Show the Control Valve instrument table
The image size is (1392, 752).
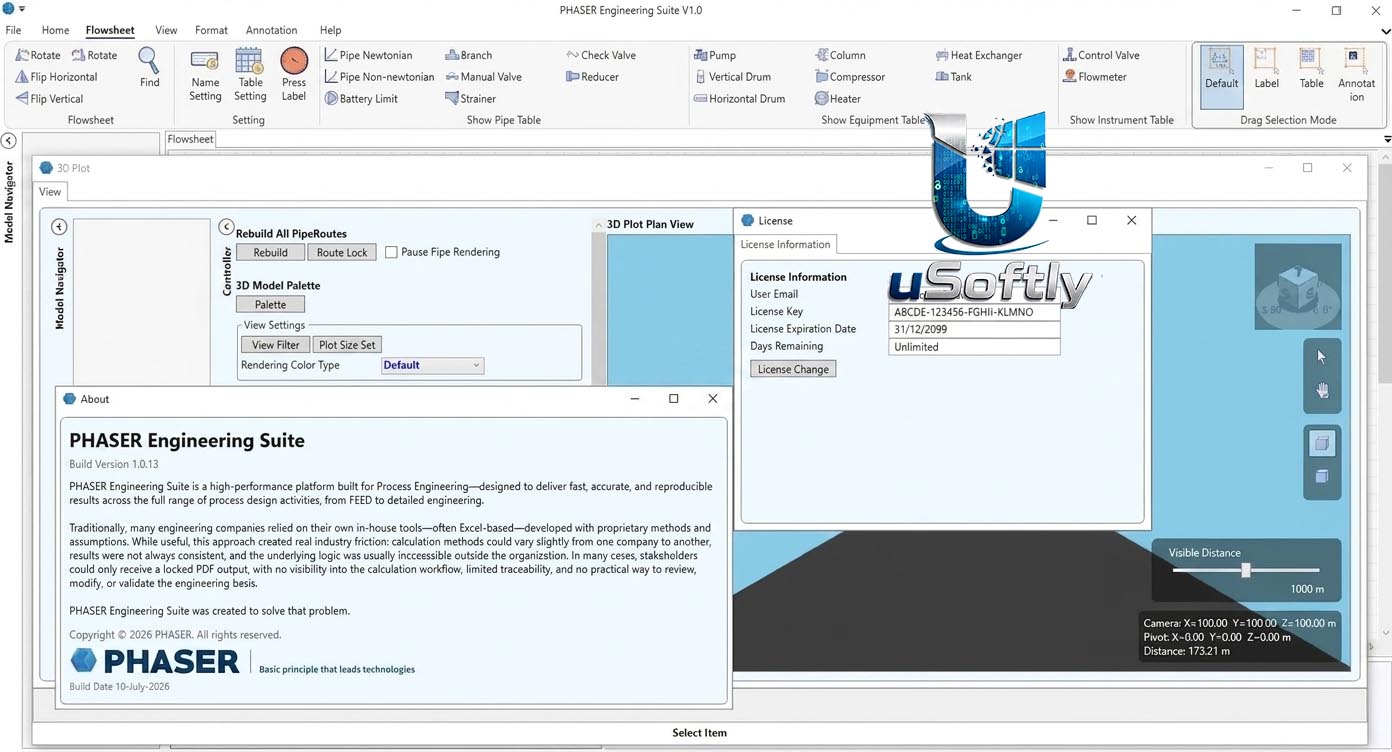1101,55
